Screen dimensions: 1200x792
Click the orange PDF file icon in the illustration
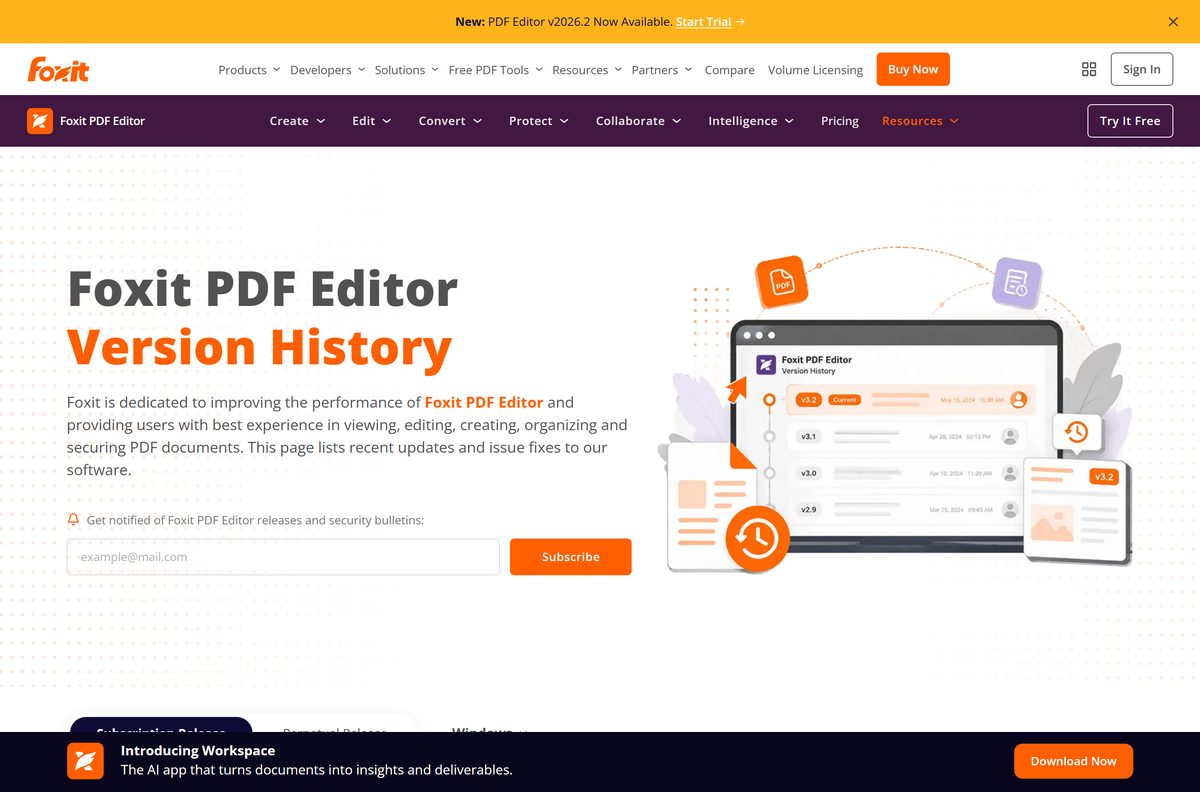[781, 281]
